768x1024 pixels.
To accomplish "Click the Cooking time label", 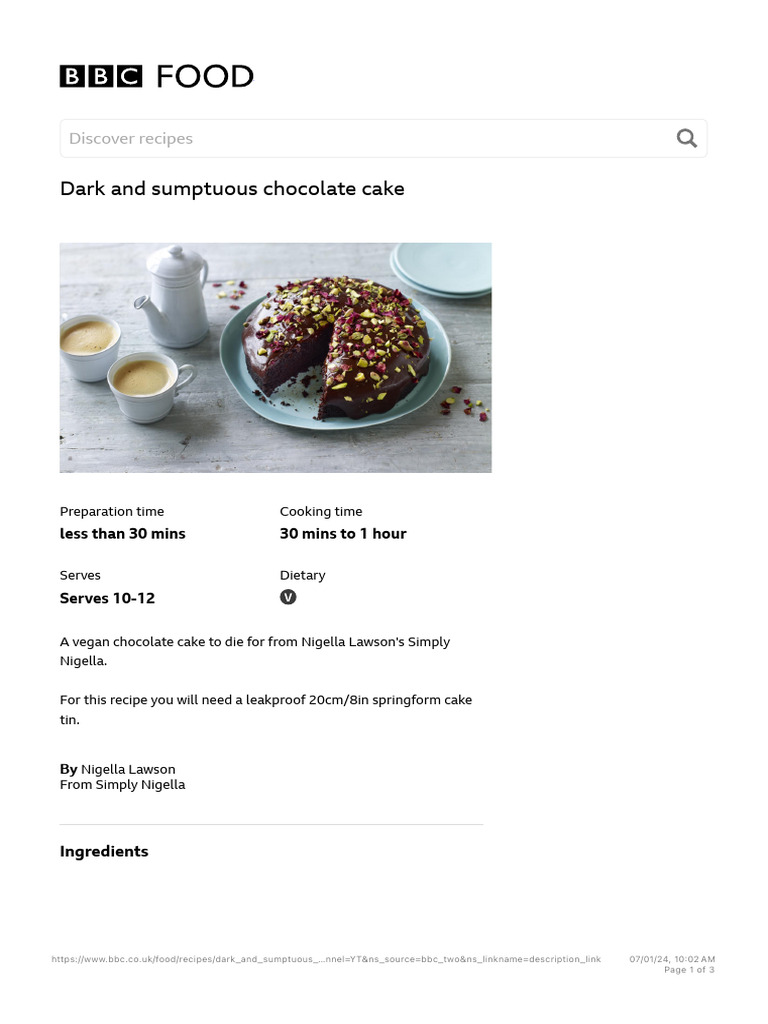I will [x=321, y=511].
